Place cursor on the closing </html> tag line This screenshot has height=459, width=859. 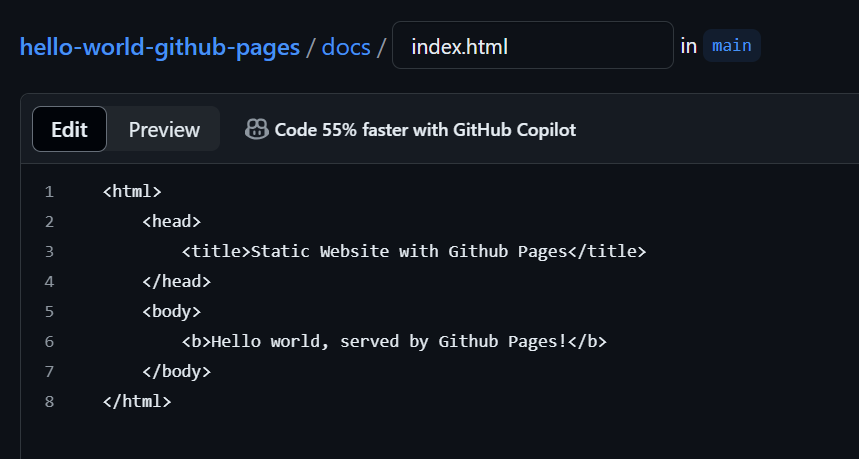(x=137, y=401)
